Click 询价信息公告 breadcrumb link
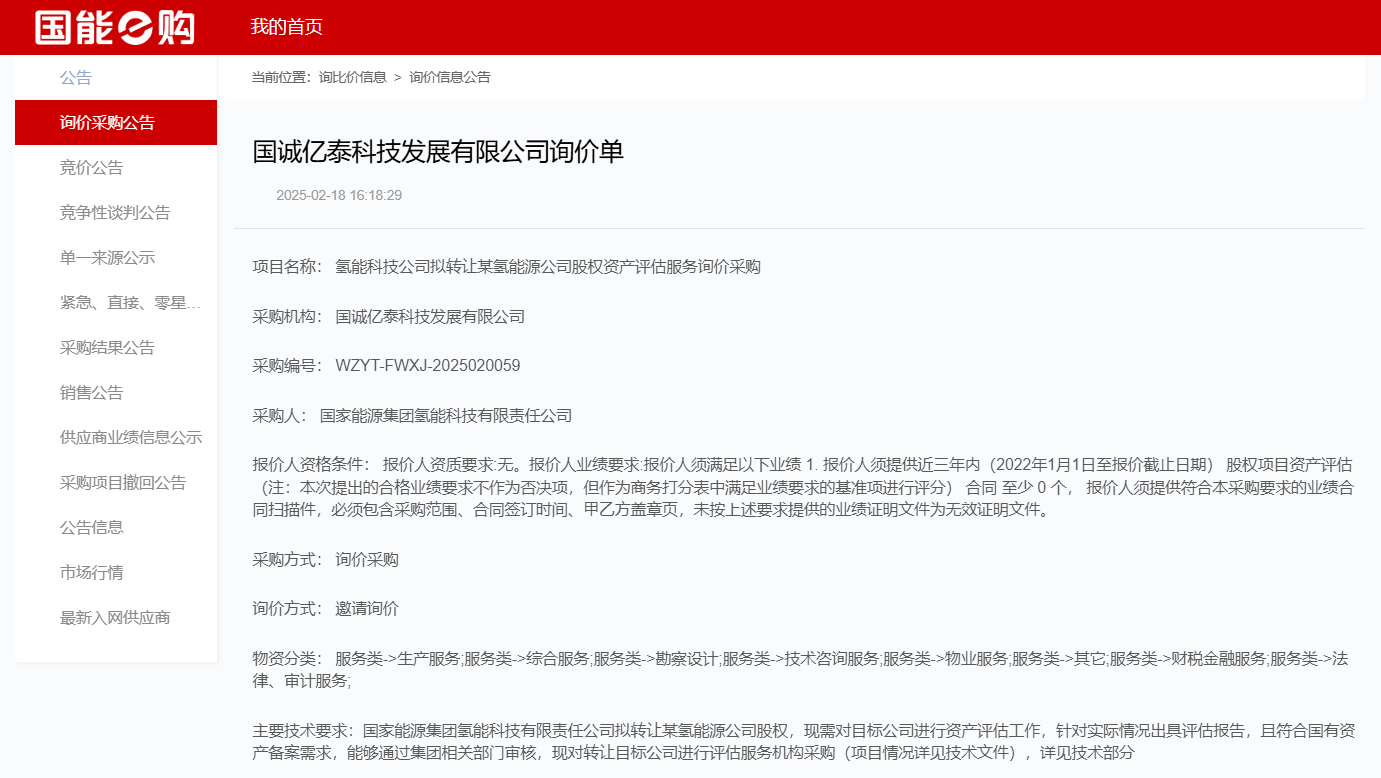 click(450, 77)
